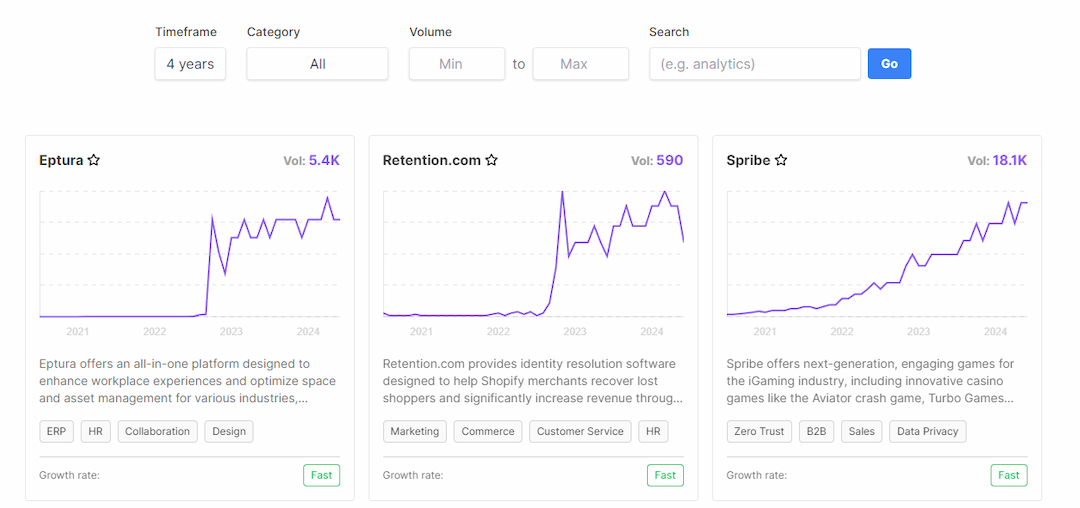
Task: Click the 2021 axis label on Spribe chart
Action: pos(765,331)
